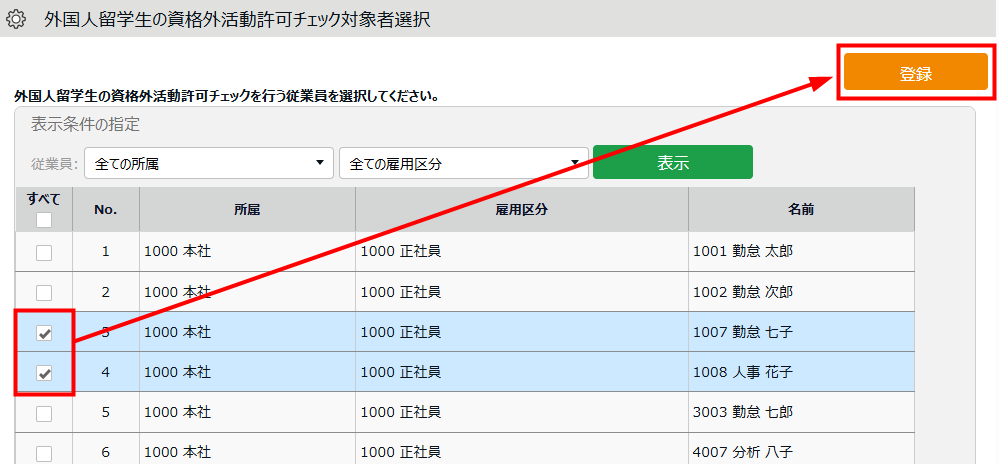Check the box for 1001 勤怠 太郎
999x464 pixels.
point(44,252)
